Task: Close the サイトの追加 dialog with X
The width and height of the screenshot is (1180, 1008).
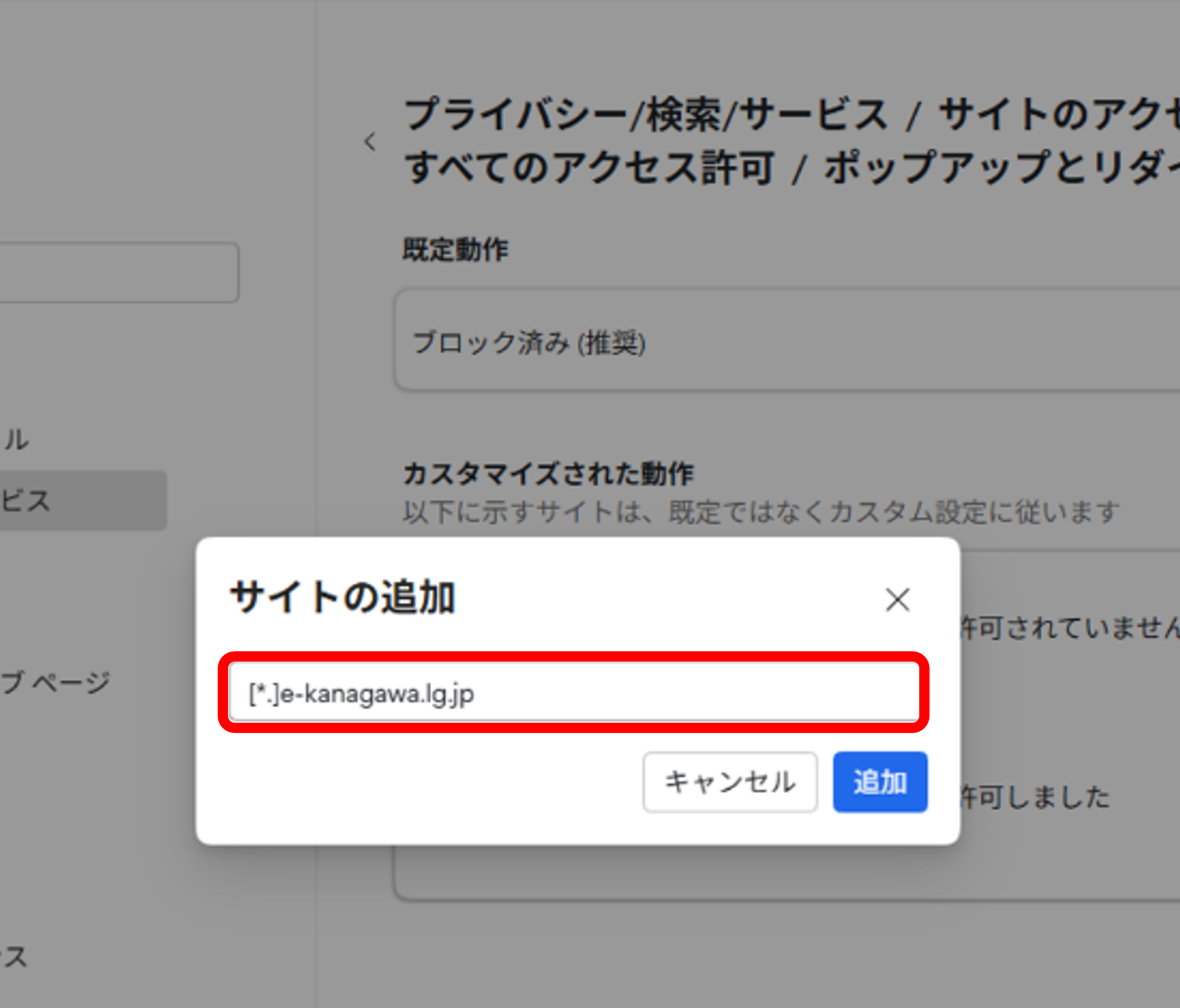Action: [x=898, y=600]
